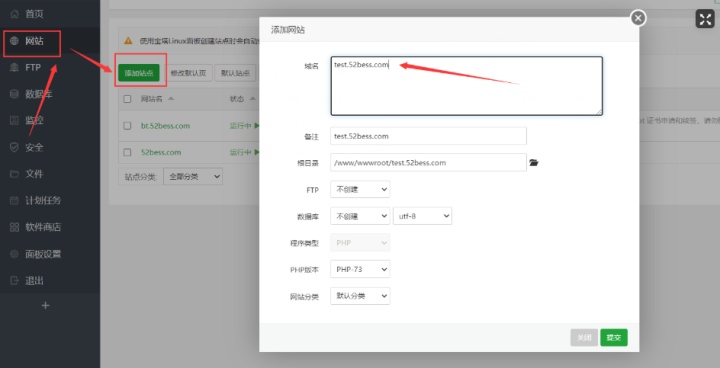Open the FTP sidebar item
Screen dimensions: 720x368
tap(50, 68)
